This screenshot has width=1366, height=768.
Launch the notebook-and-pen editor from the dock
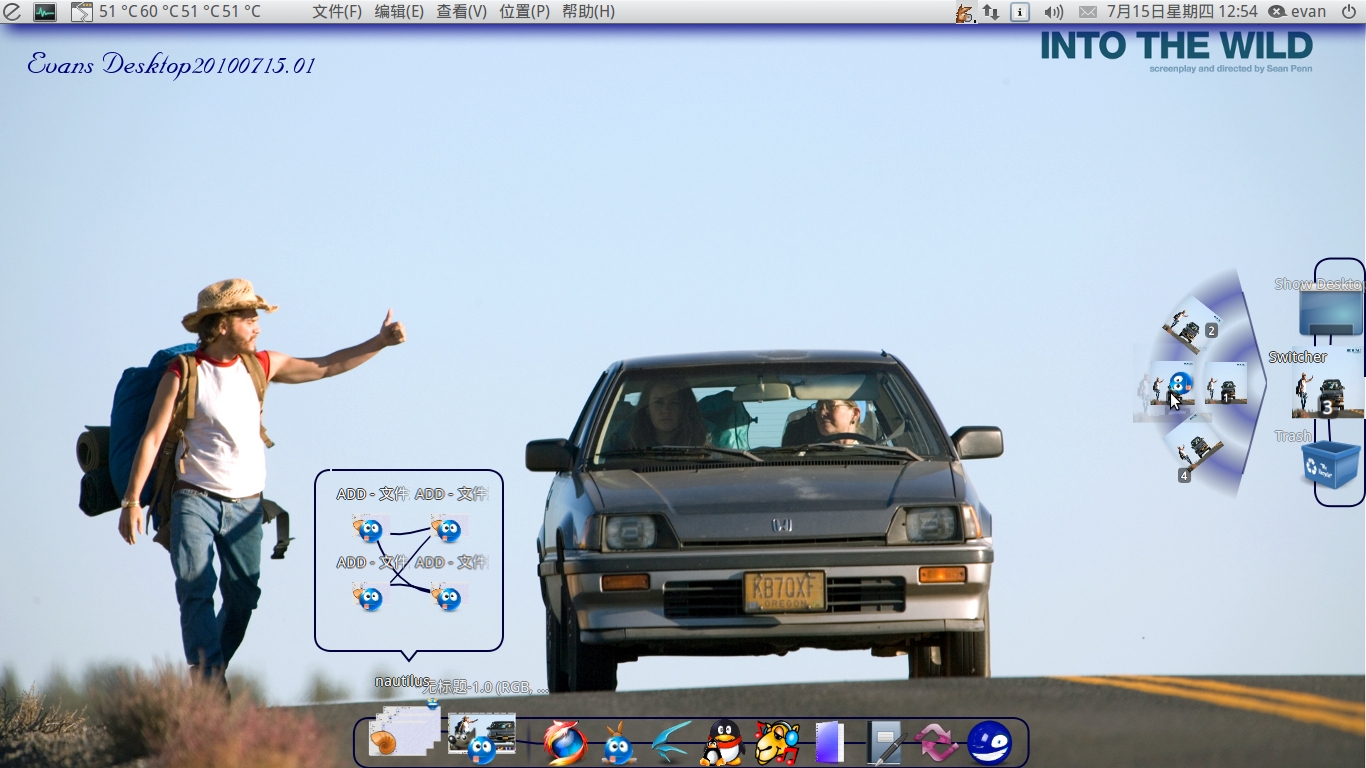[x=885, y=743]
